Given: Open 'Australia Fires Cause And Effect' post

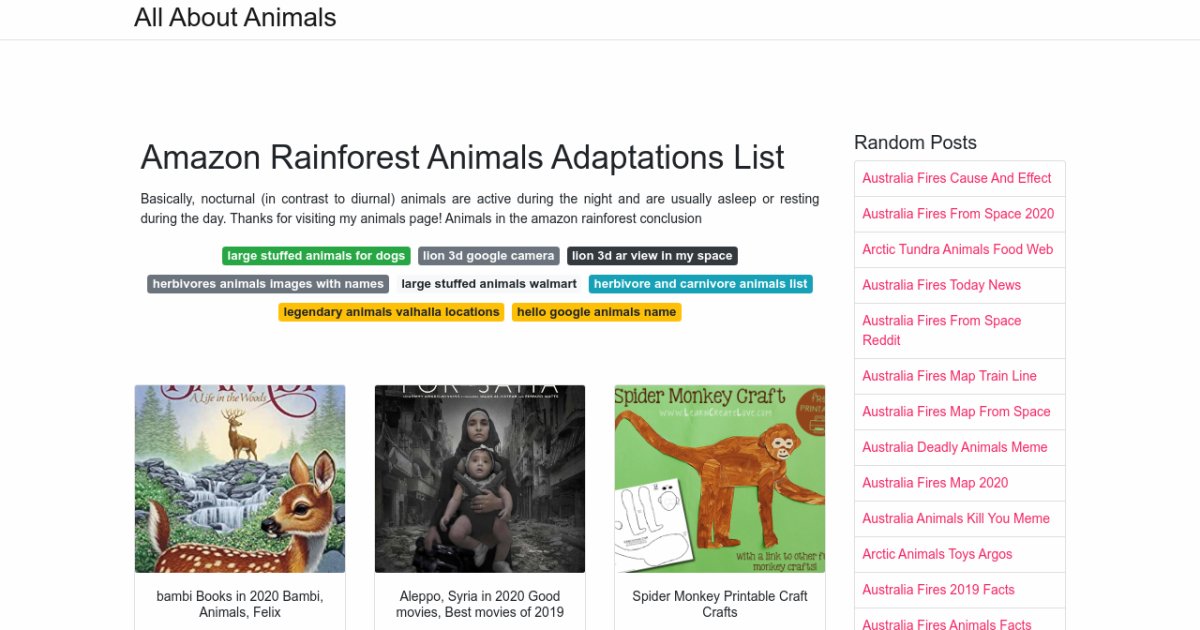Looking at the screenshot, I should click(956, 178).
